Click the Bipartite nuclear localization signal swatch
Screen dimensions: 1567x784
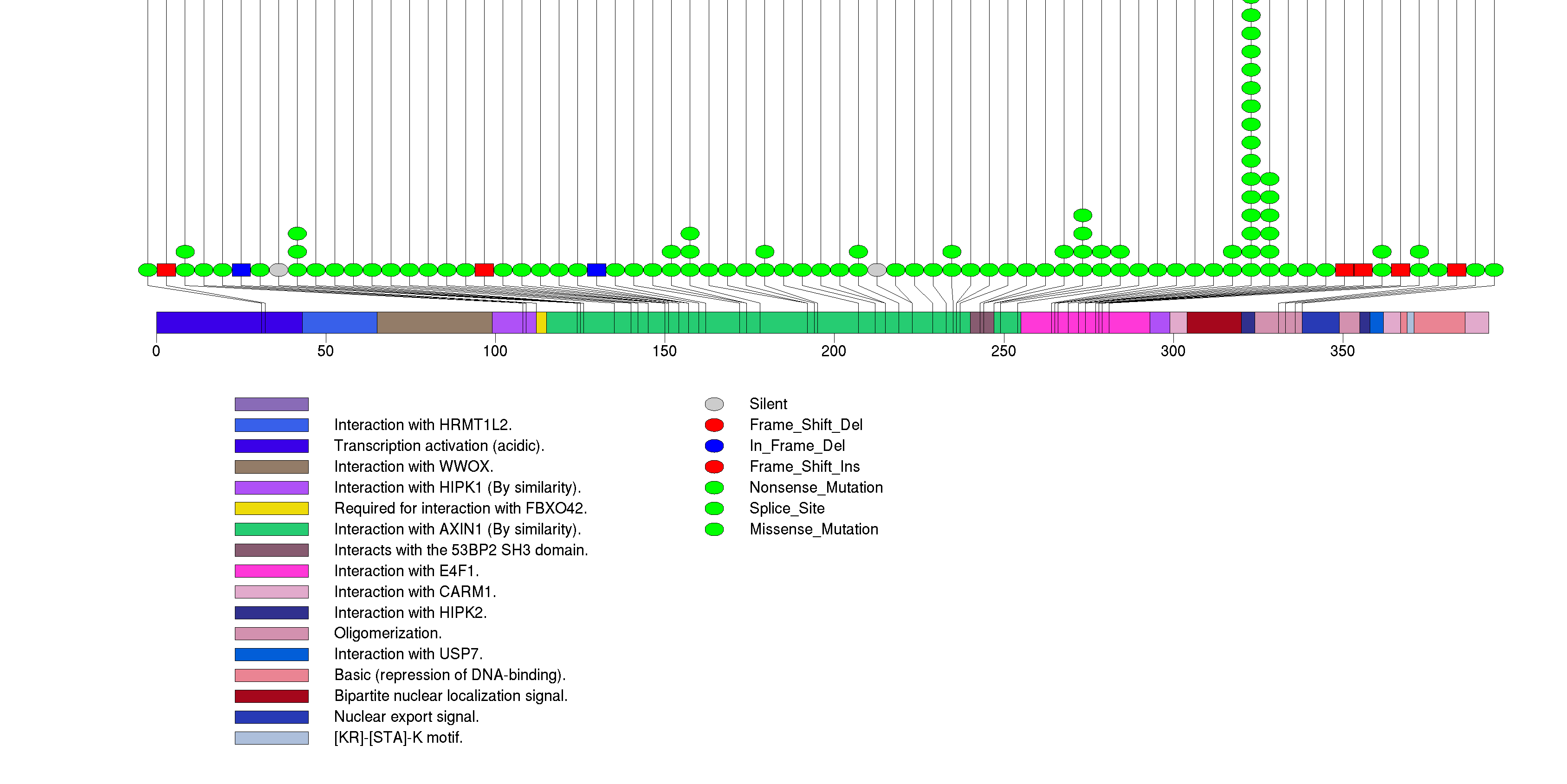(272, 696)
